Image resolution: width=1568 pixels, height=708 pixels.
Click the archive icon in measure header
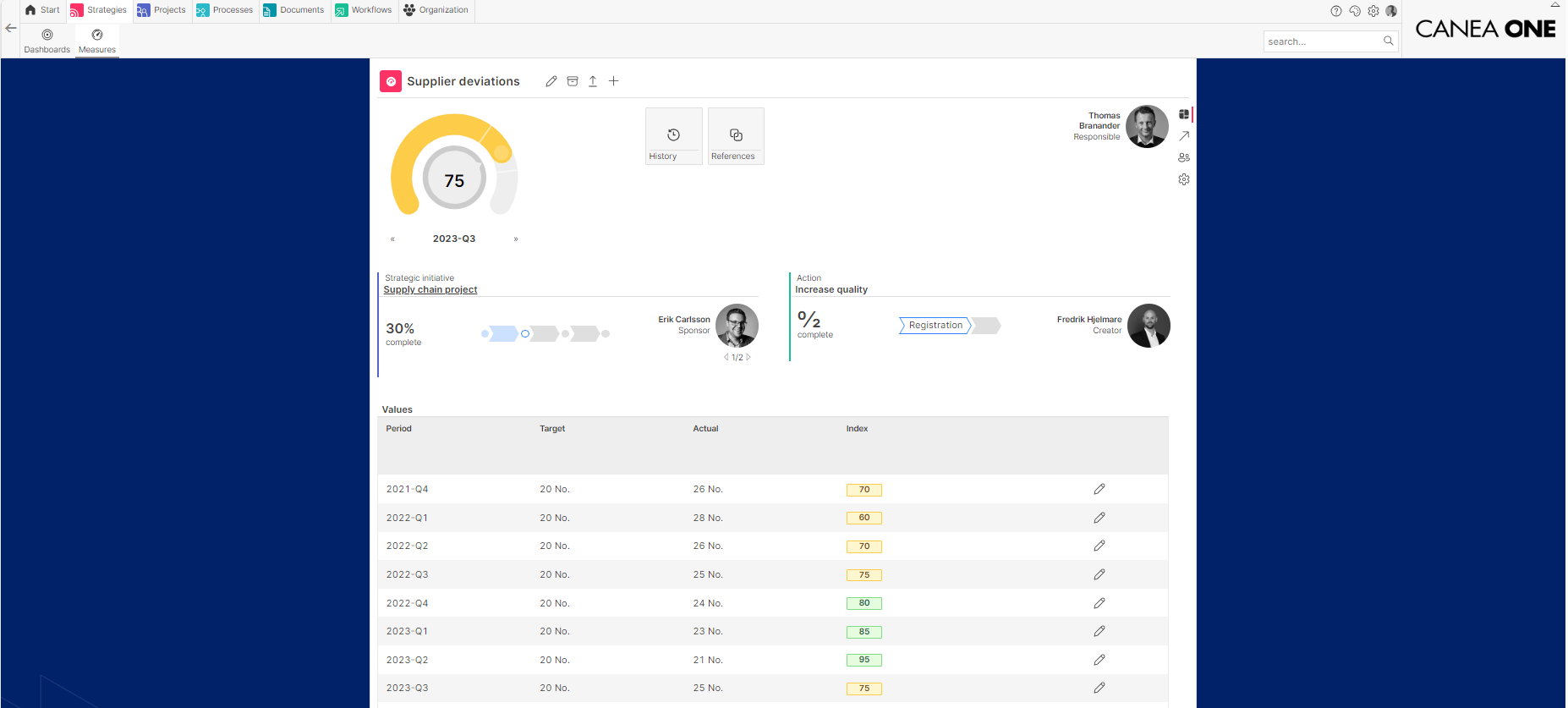[x=573, y=81]
